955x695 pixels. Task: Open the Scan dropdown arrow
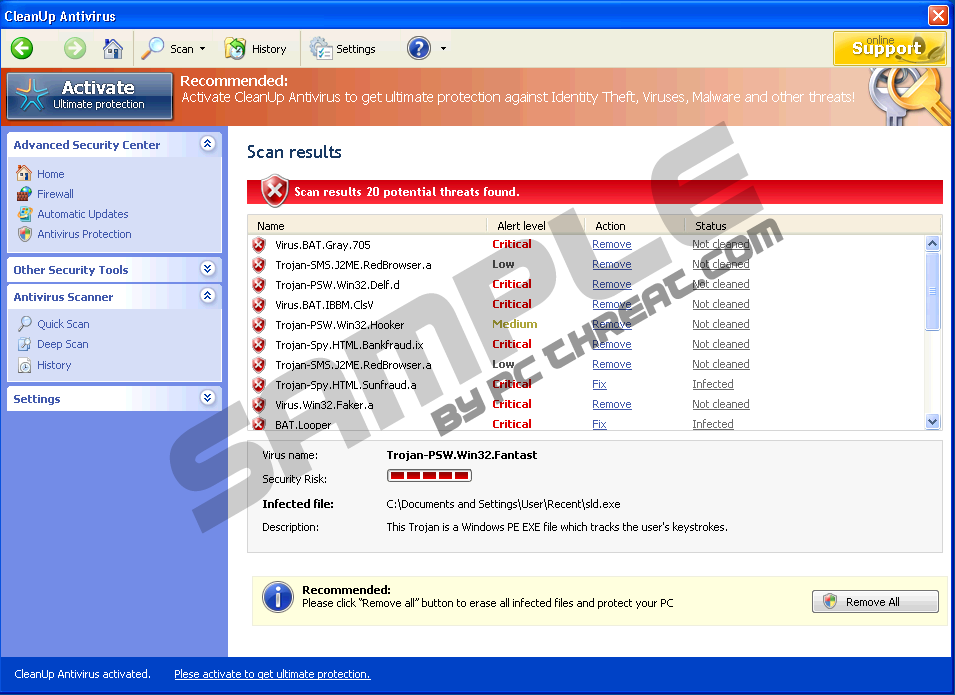(x=202, y=49)
